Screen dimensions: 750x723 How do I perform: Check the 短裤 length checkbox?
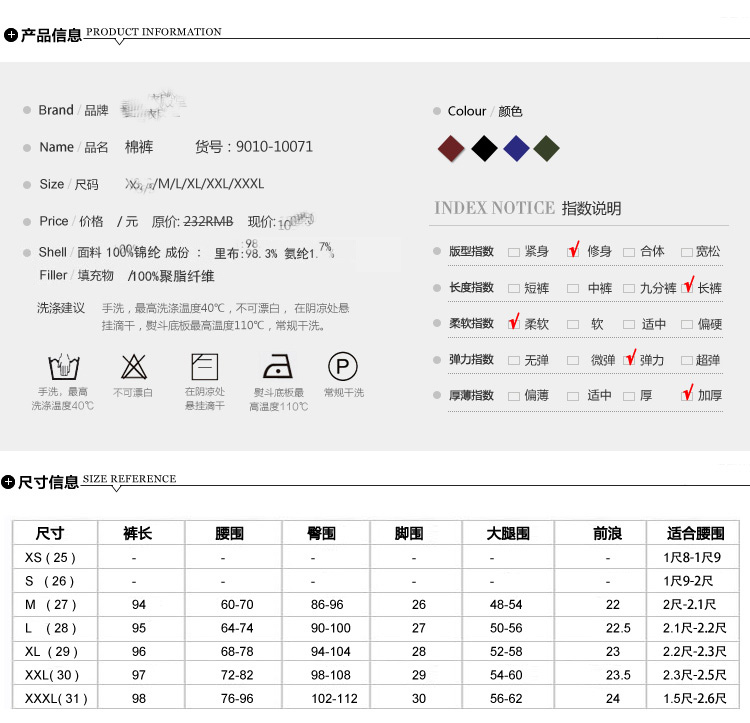[514, 288]
